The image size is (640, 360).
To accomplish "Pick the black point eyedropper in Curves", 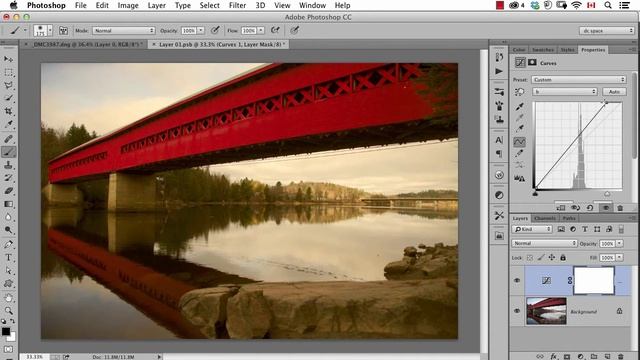I will coord(519,107).
